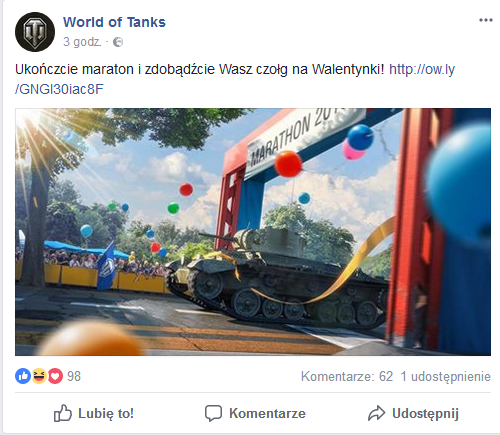Viewport: 500px width, 435px height.
Task: Show the Komentarze: 62 comment list
Action: coord(347,376)
